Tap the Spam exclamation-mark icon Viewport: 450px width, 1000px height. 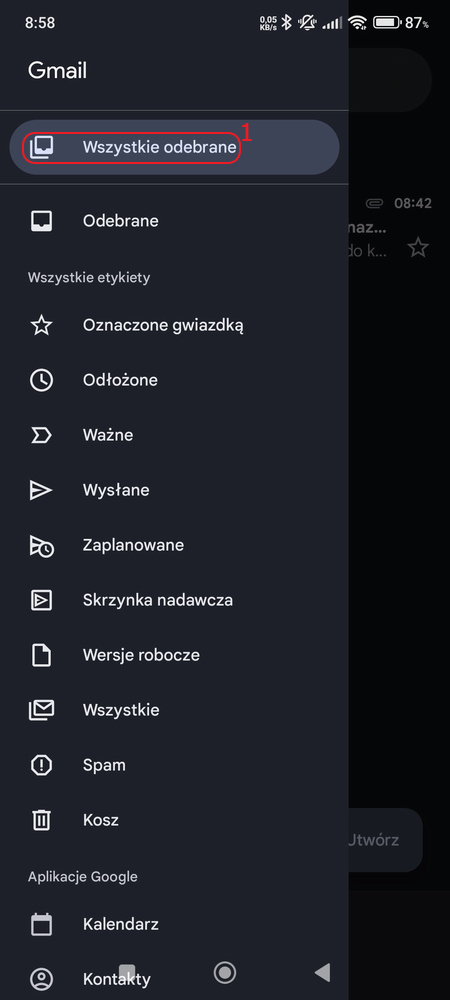41,765
